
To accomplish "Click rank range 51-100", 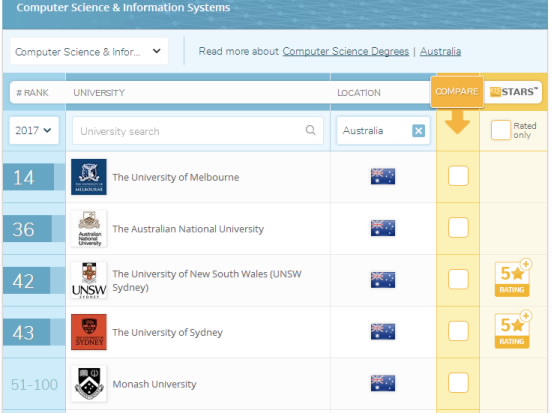I will (34, 384).
